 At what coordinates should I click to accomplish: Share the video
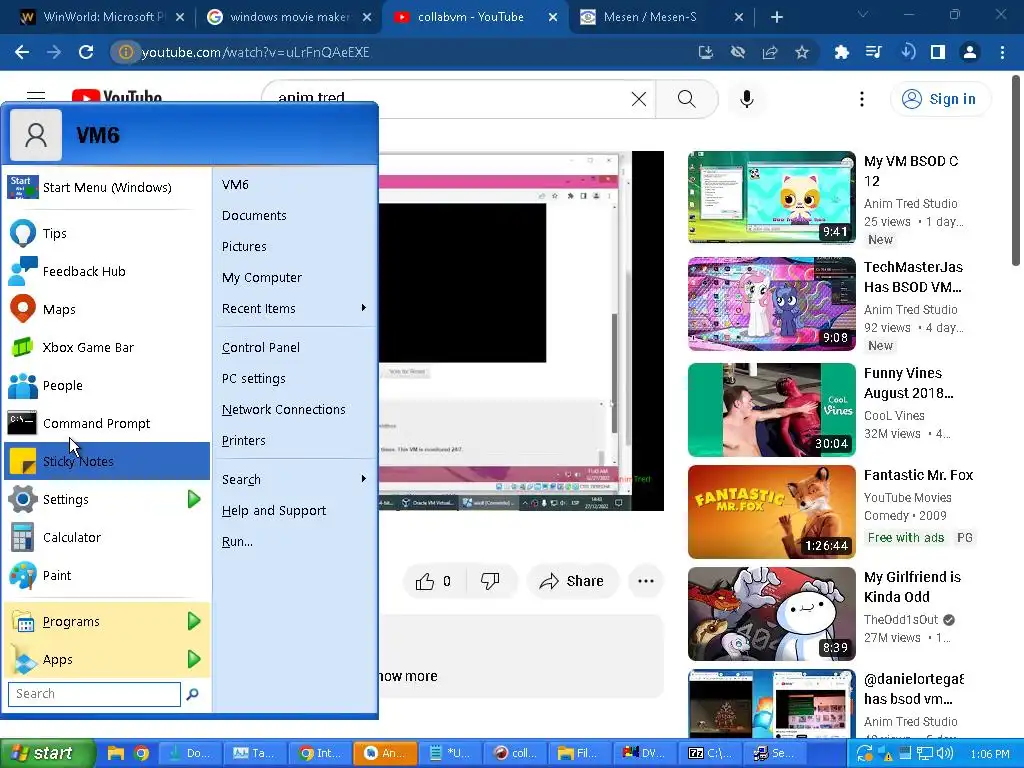(572, 581)
